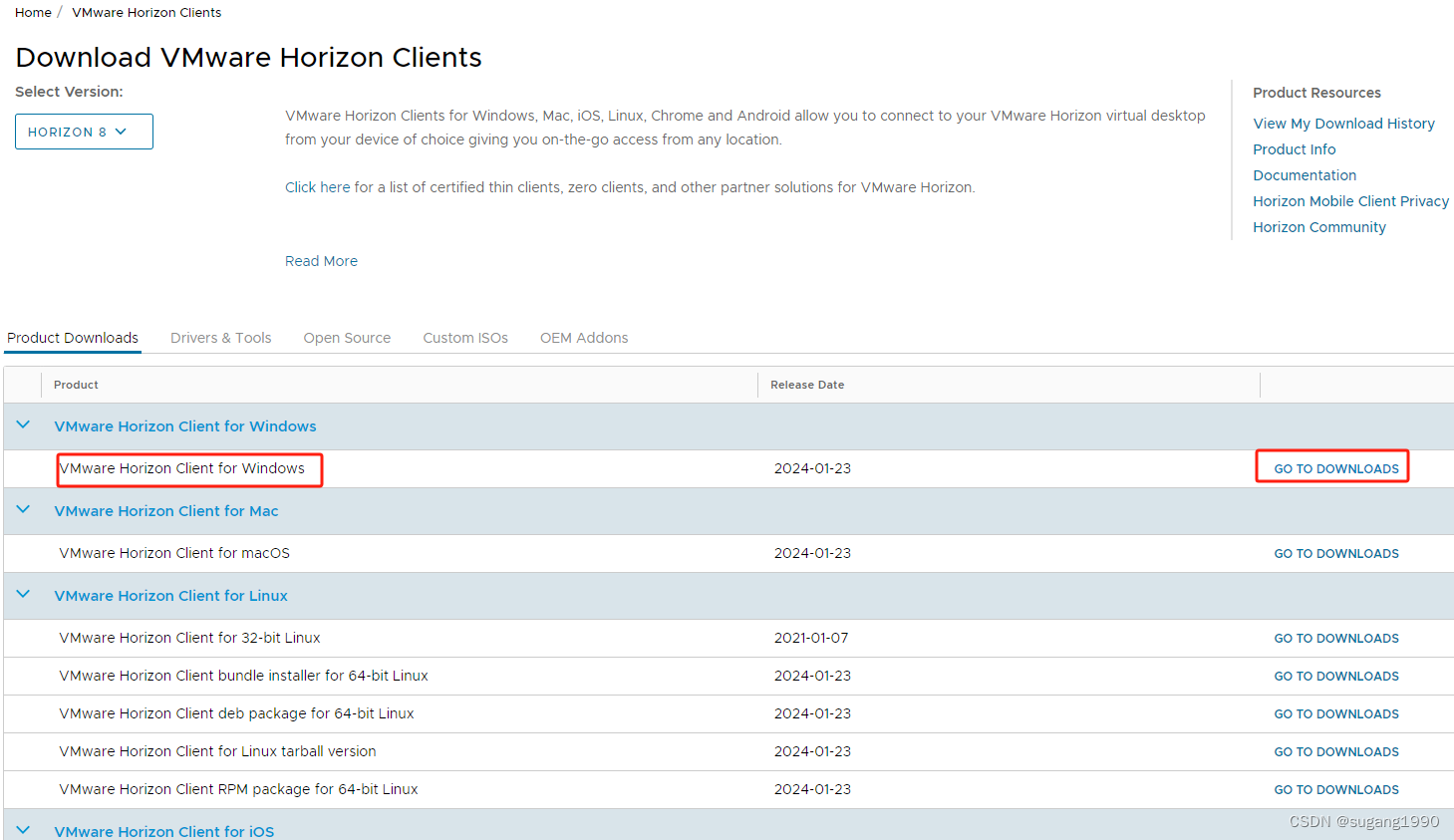Switch to the Product Downloads tab

tap(73, 338)
